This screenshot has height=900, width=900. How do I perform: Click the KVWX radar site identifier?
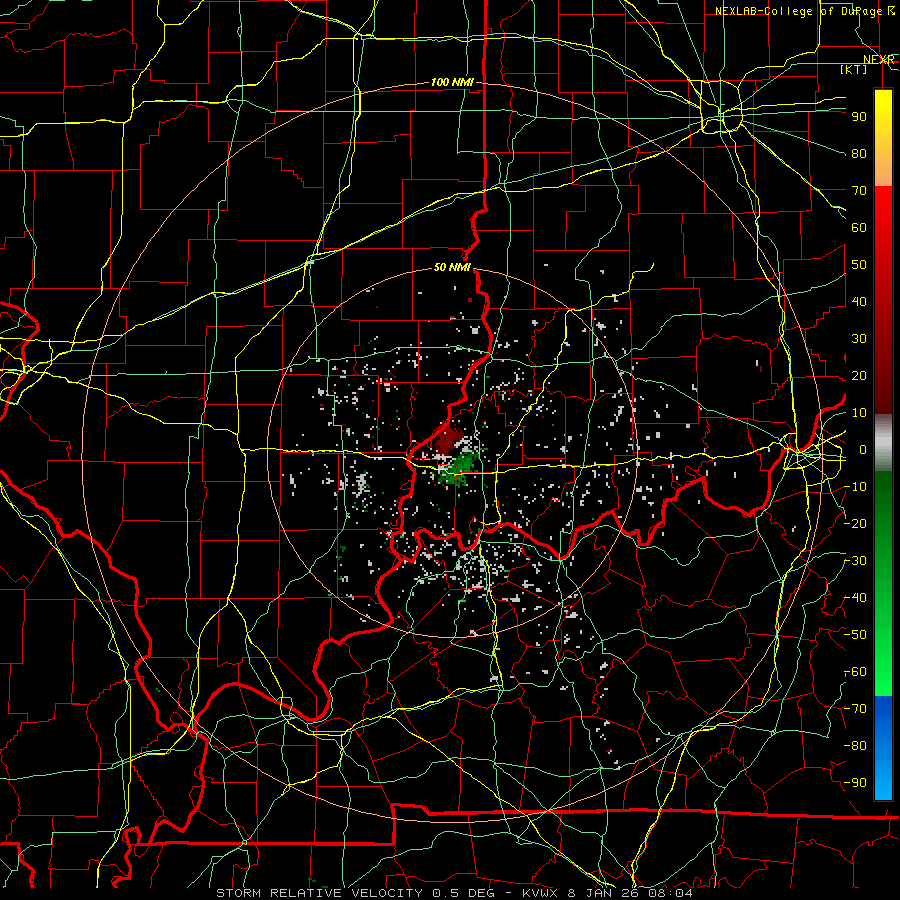541,893
